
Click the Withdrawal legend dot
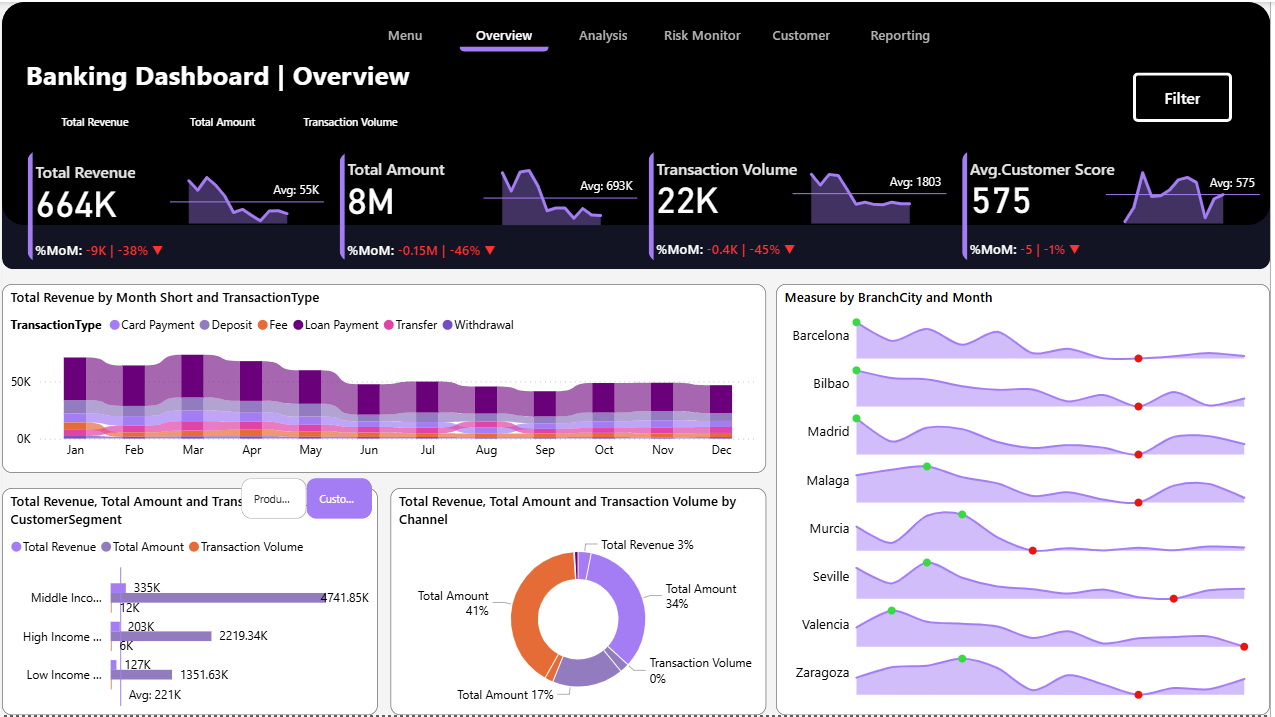[x=447, y=325]
